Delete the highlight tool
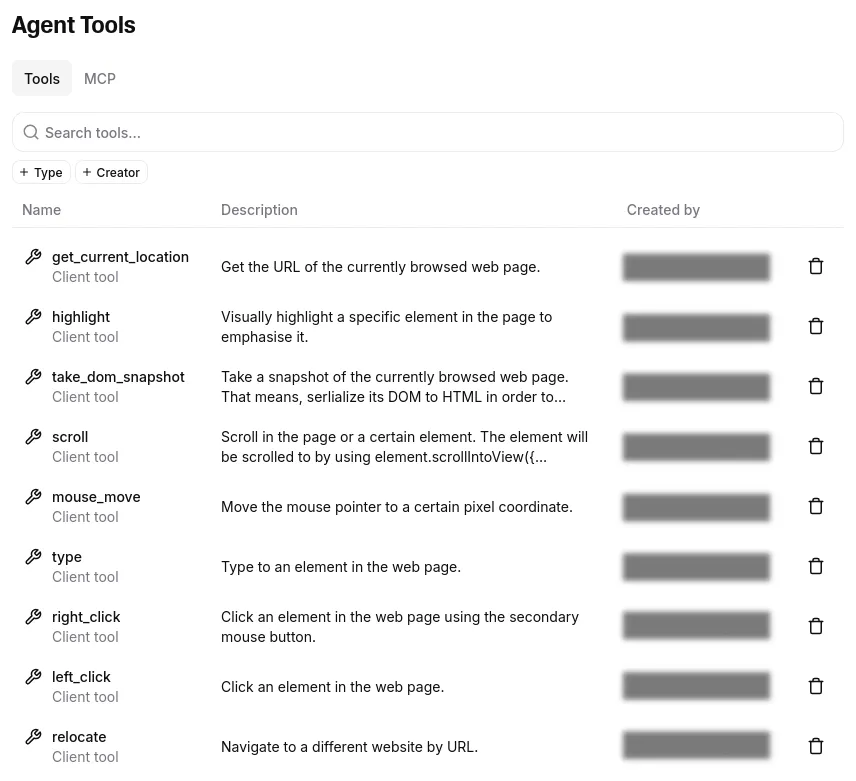This screenshot has width=856, height=781. point(816,326)
